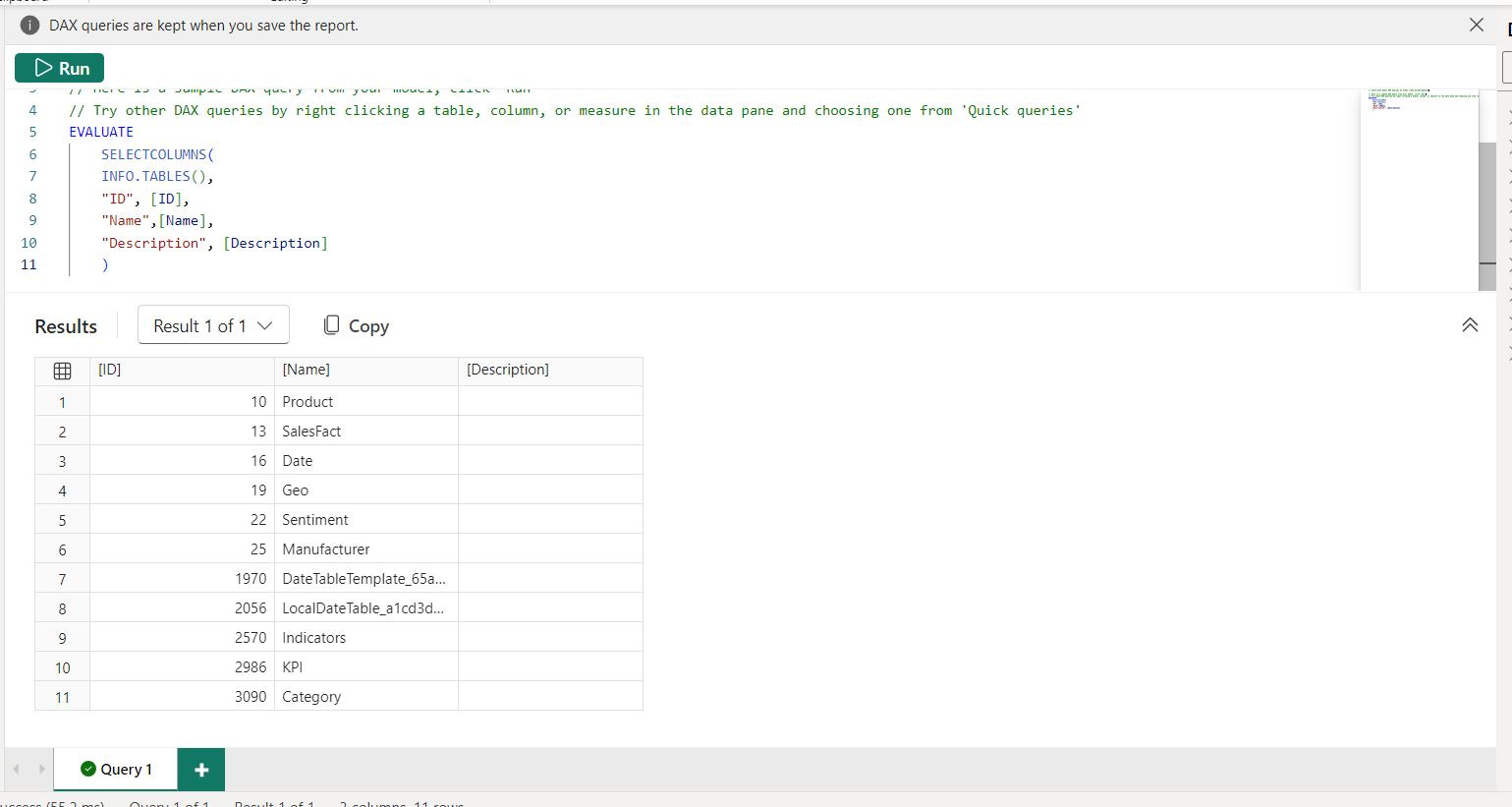Select the Sentiment name cell
Image resolution: width=1512 pixels, height=807 pixels.
pos(366,519)
